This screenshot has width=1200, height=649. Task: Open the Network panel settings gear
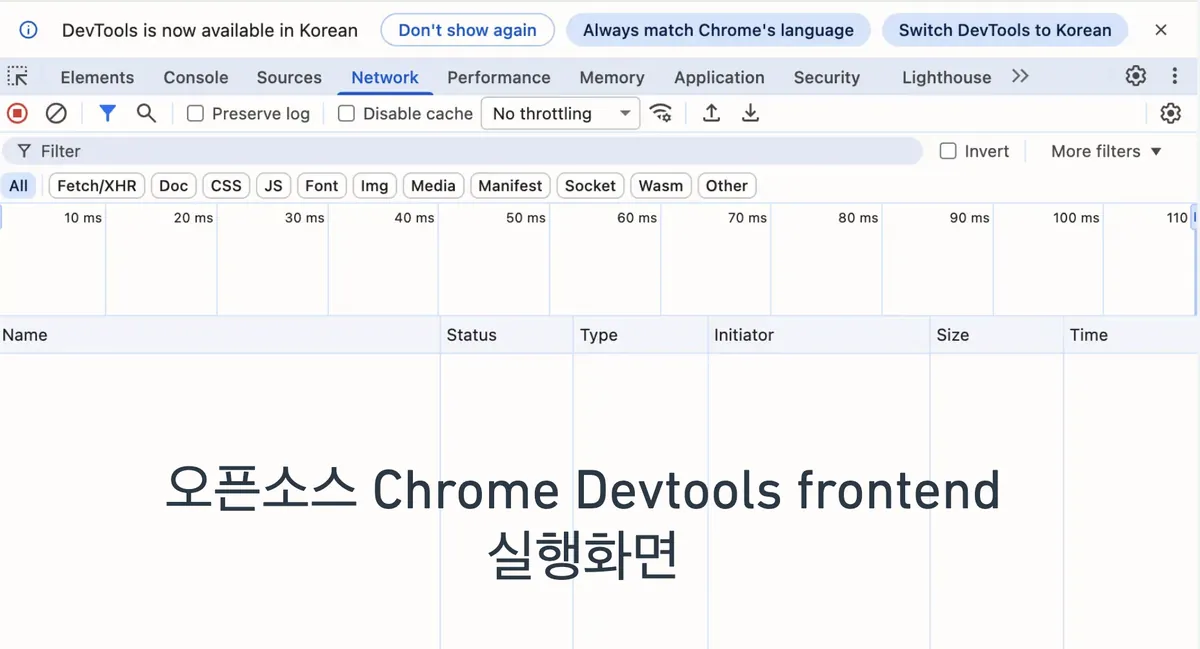tap(1170, 114)
